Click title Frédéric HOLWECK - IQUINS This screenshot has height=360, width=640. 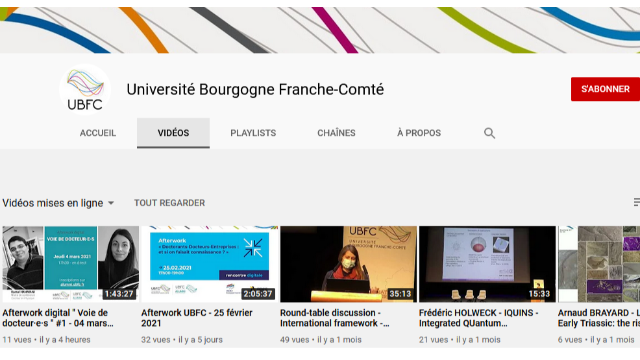[x=478, y=318]
